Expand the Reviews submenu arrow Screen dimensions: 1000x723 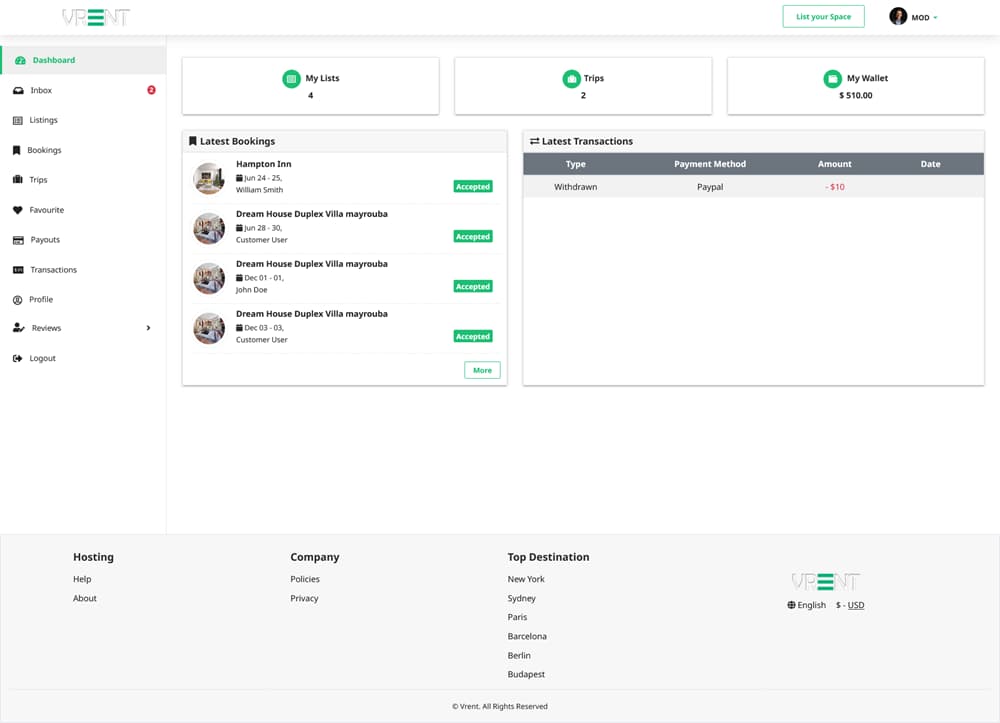coord(148,328)
